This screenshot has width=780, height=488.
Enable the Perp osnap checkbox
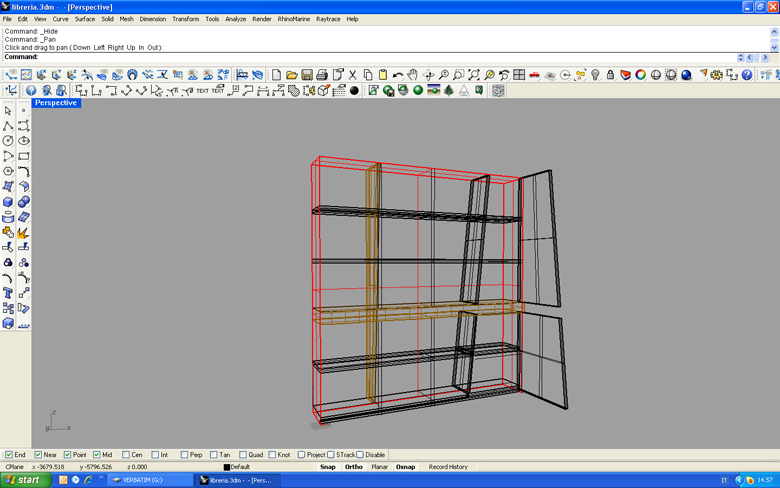pos(185,455)
